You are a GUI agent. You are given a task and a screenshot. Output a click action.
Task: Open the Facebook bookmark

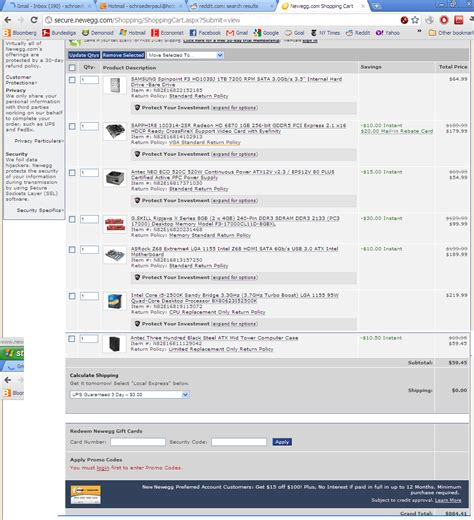[205, 33]
